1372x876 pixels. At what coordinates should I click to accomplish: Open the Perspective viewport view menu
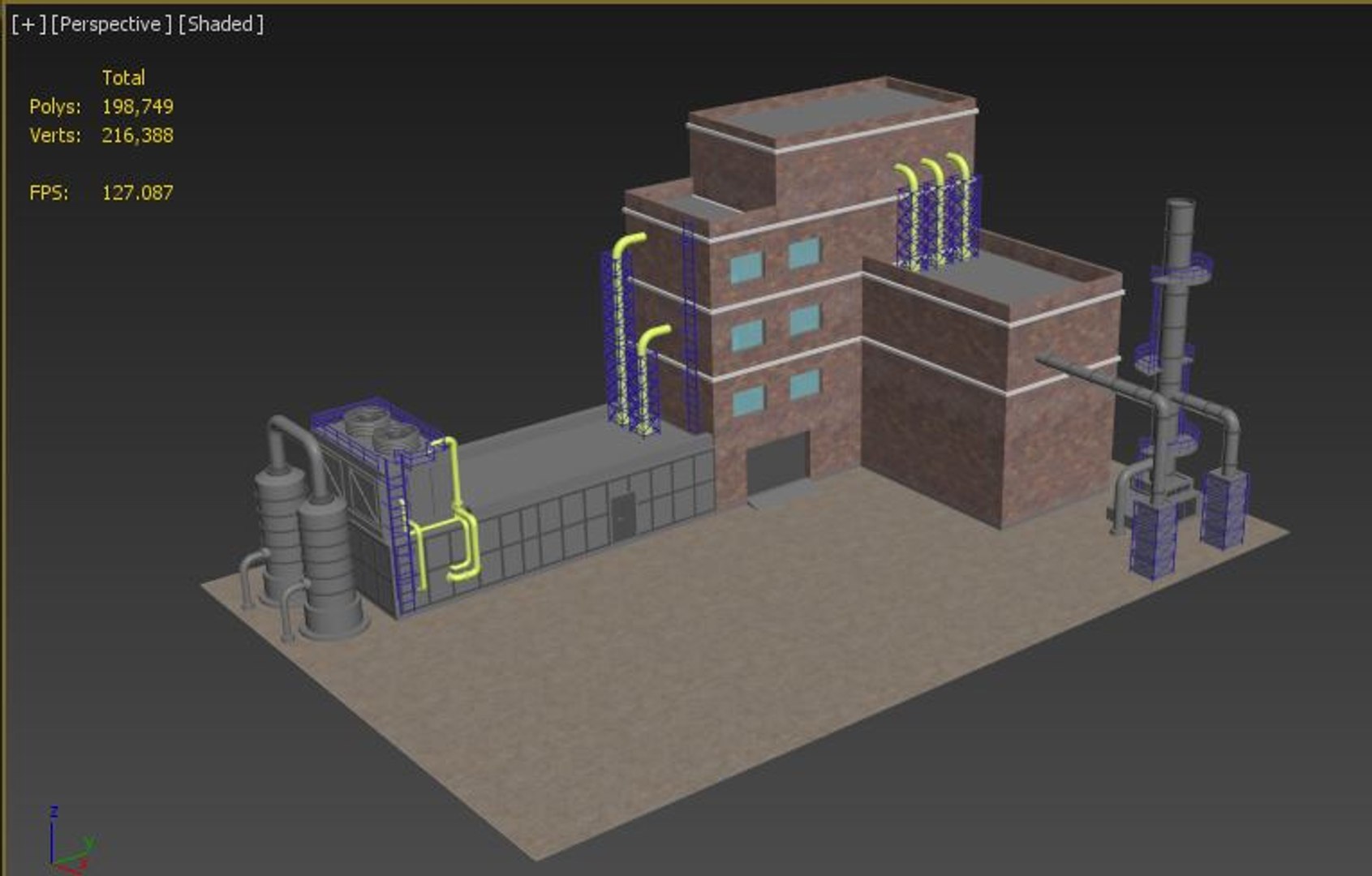(111, 24)
